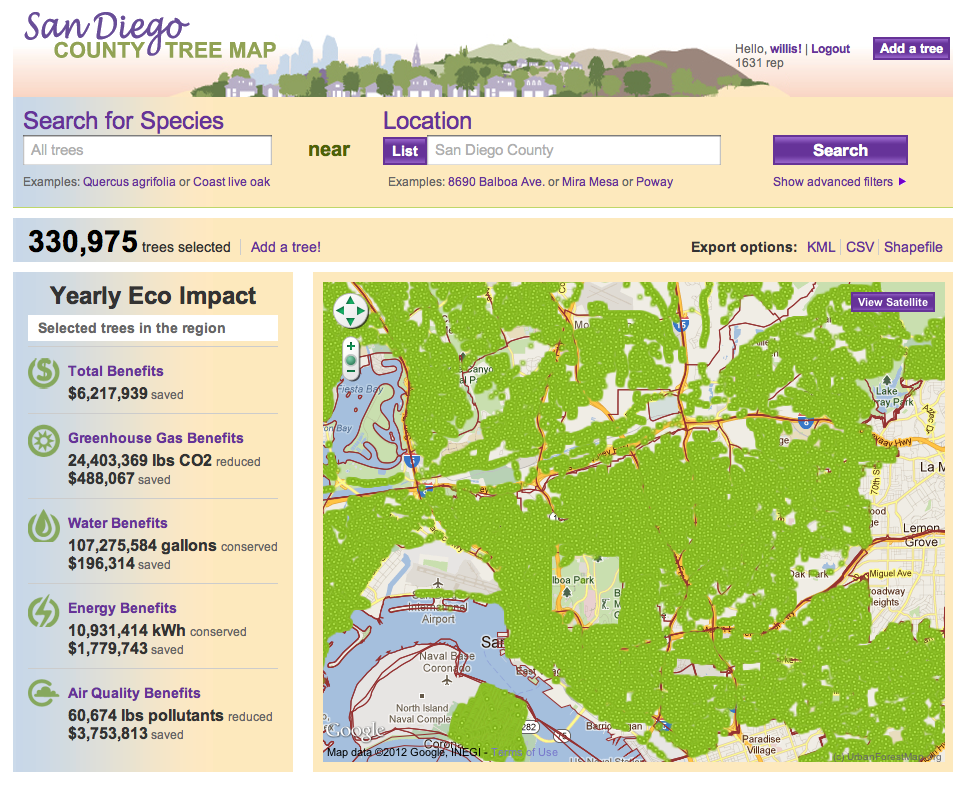Click the Google logo on the map
Viewport: 974px width, 788px height.
[355, 731]
